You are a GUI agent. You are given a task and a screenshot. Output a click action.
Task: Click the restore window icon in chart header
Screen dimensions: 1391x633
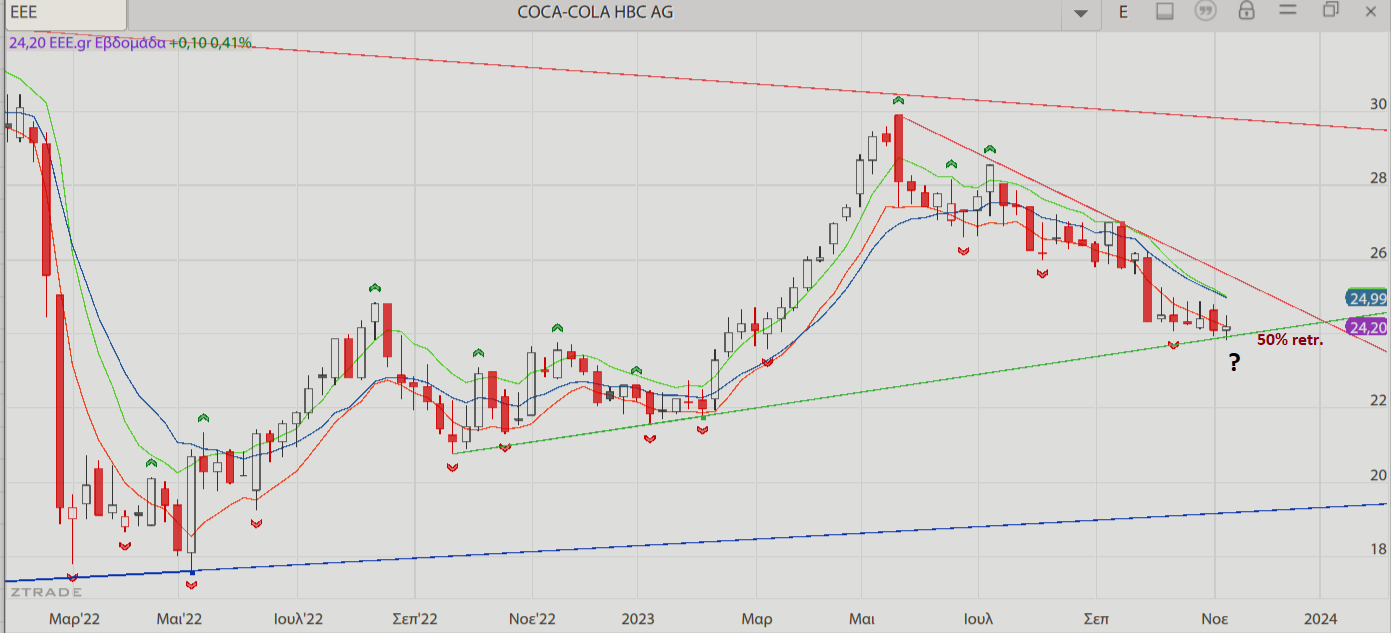point(1330,10)
